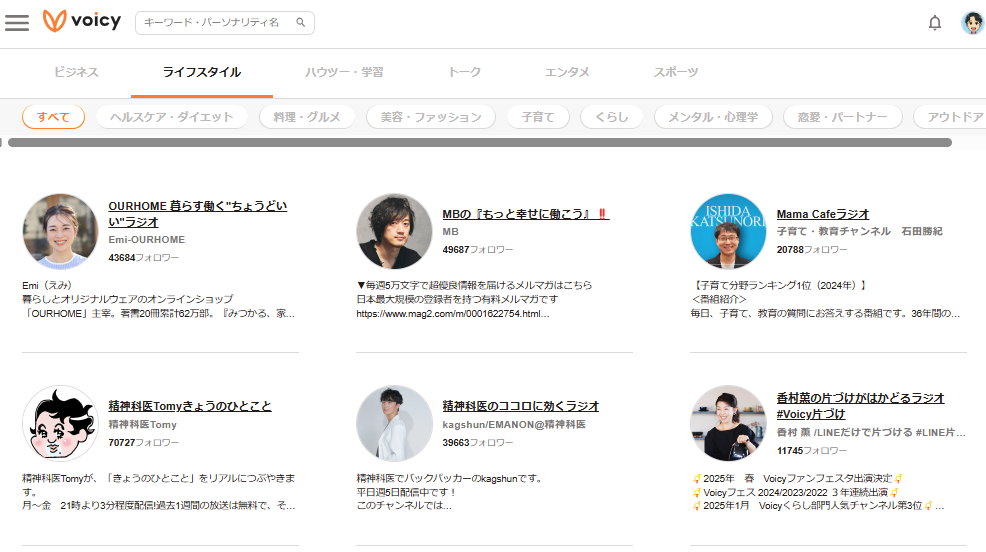This screenshot has height=552, width=986.
Task: Filter by 美容・ファッション
Action: (x=431, y=117)
